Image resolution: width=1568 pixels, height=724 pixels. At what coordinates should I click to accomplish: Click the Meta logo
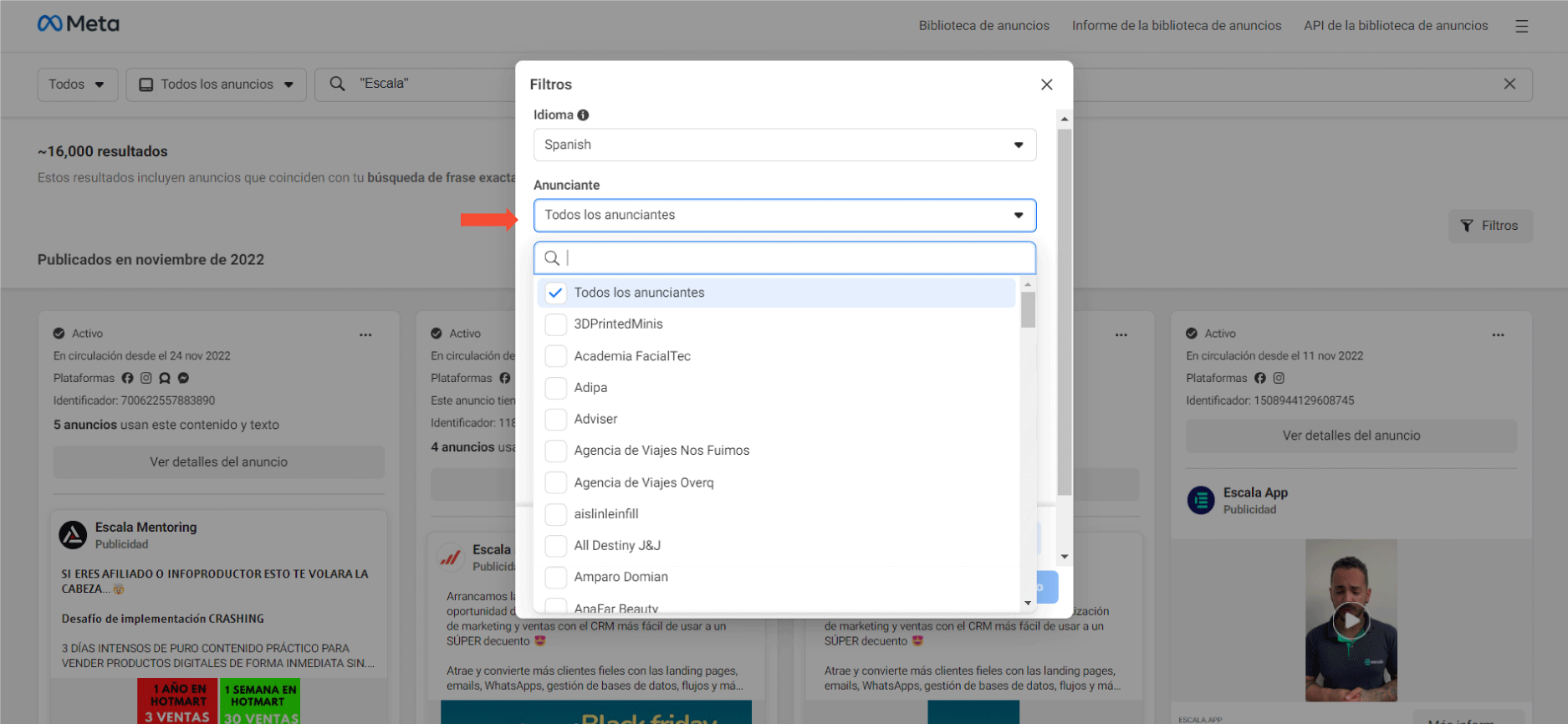tap(78, 24)
